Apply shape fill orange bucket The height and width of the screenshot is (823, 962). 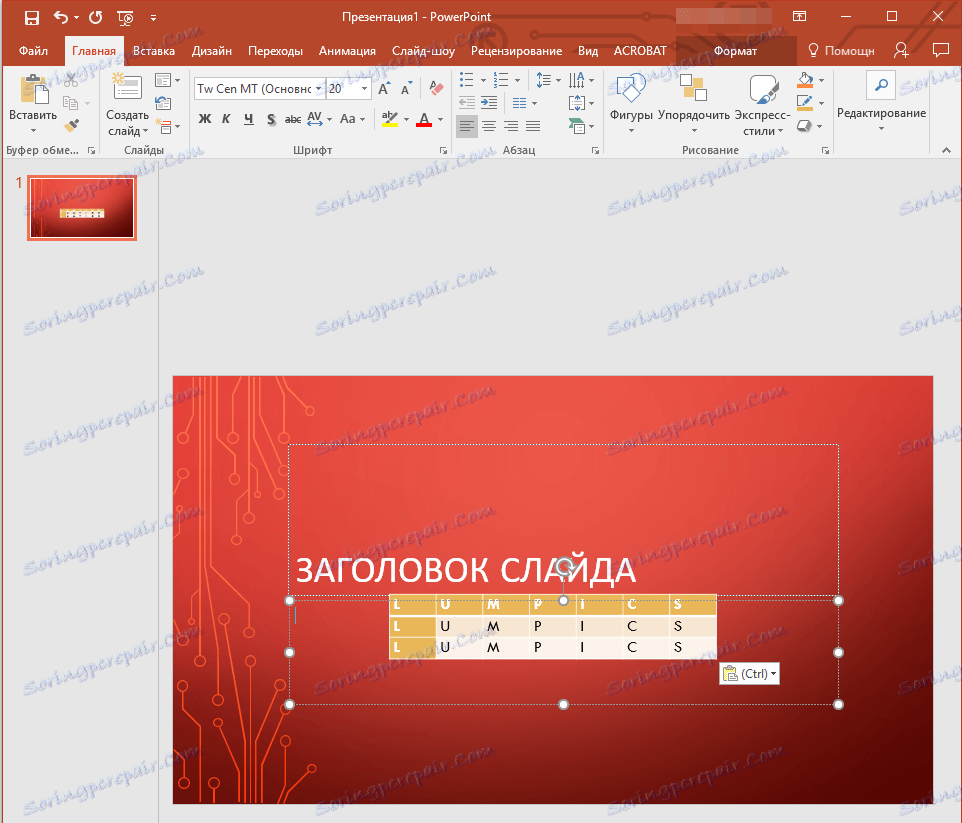coord(805,80)
